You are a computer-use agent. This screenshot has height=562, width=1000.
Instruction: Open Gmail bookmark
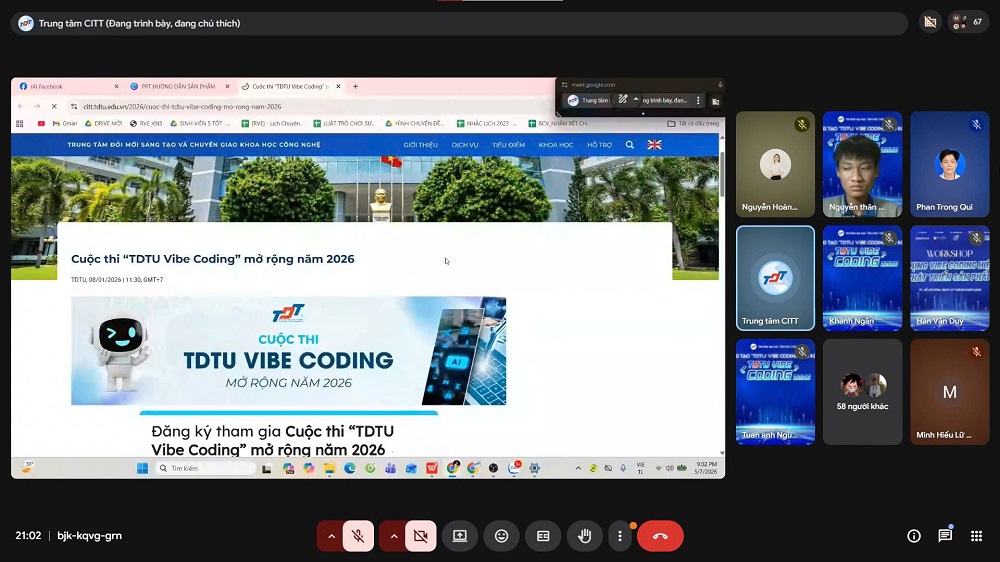pos(64,123)
